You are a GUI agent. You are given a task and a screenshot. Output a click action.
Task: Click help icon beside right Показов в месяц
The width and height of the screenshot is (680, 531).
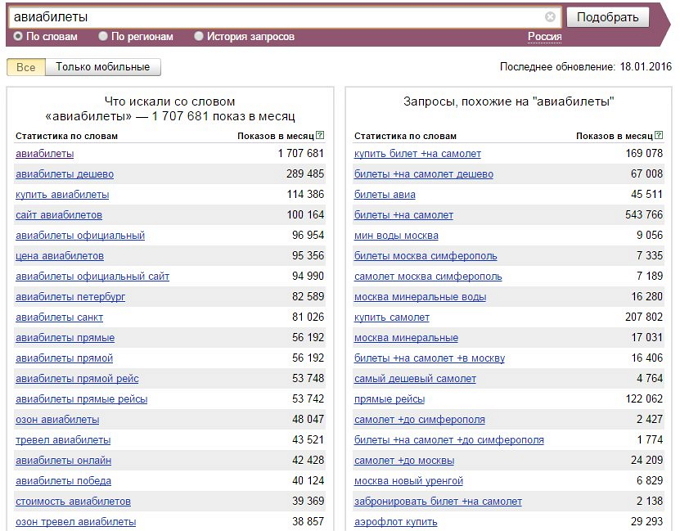pyautogui.click(x=659, y=135)
